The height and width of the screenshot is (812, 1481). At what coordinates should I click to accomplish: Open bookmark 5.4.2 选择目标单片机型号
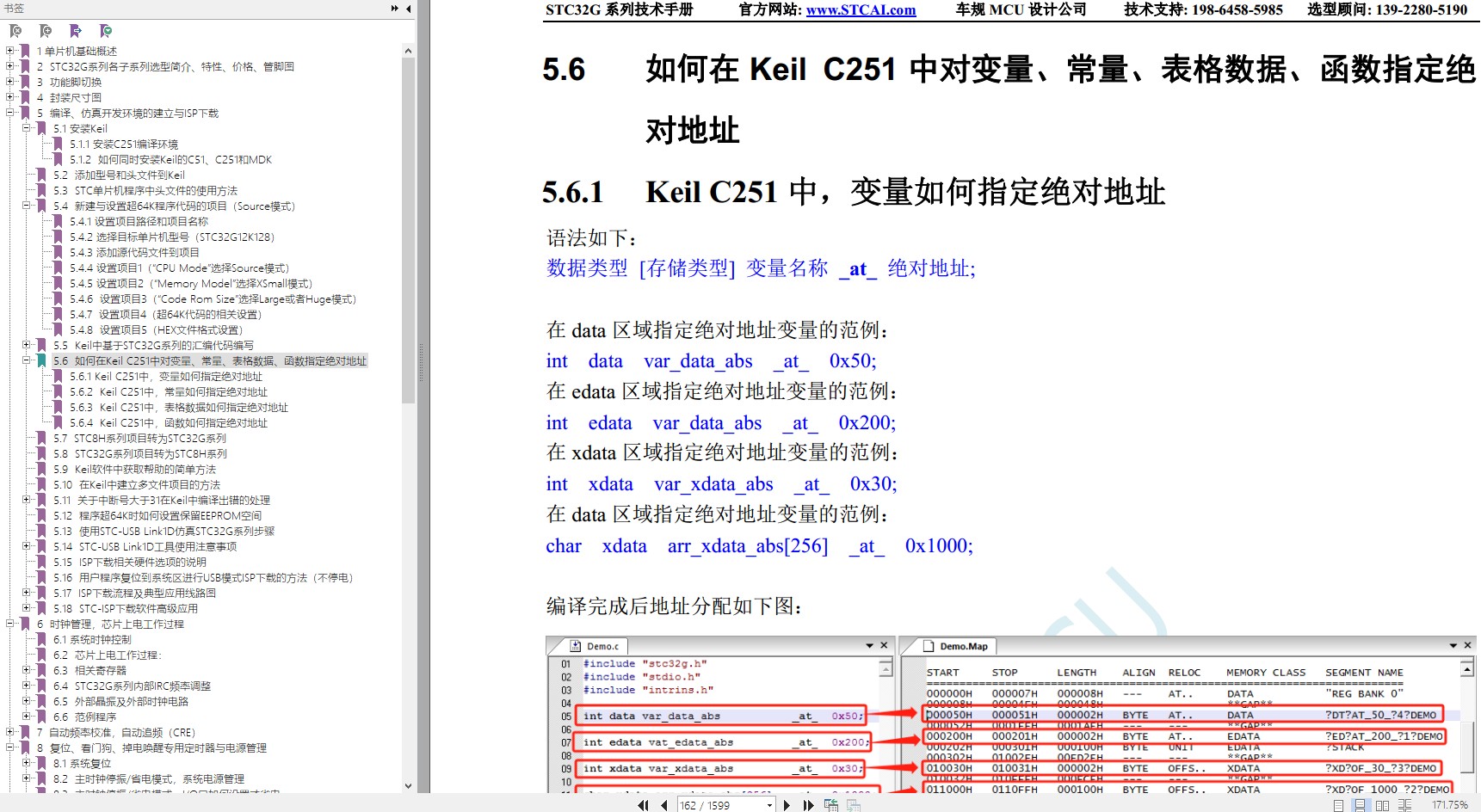[172, 237]
